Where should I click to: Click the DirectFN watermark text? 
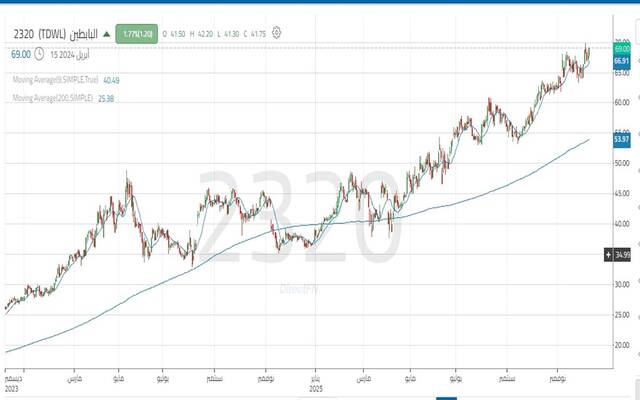click(299, 287)
